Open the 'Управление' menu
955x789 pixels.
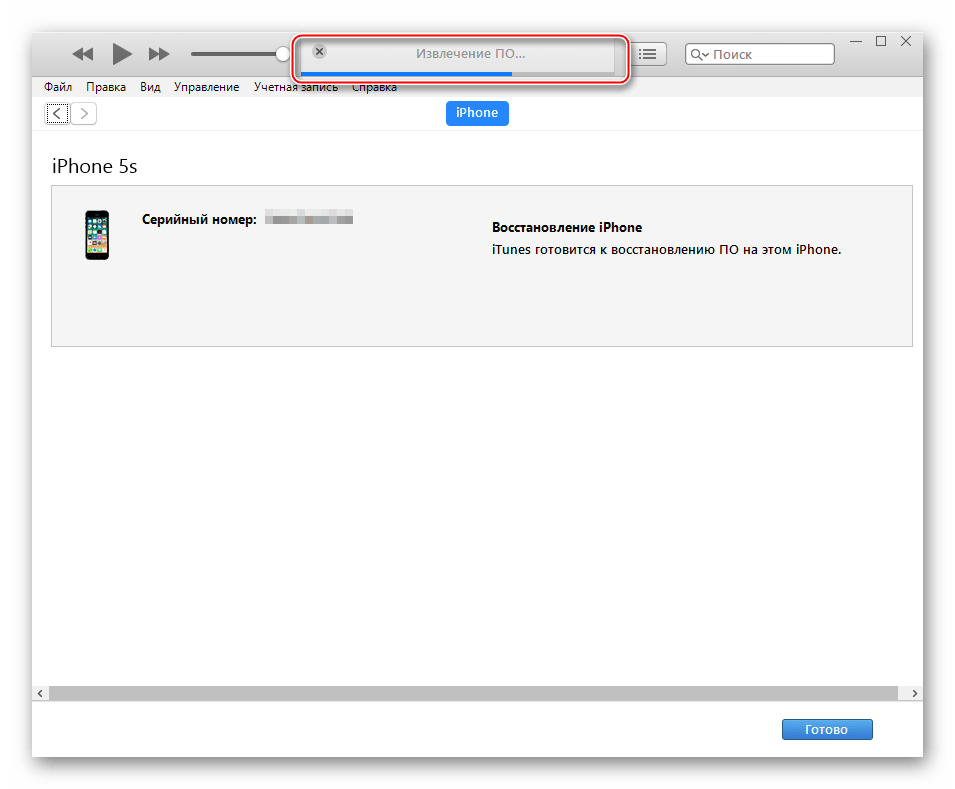(206, 87)
